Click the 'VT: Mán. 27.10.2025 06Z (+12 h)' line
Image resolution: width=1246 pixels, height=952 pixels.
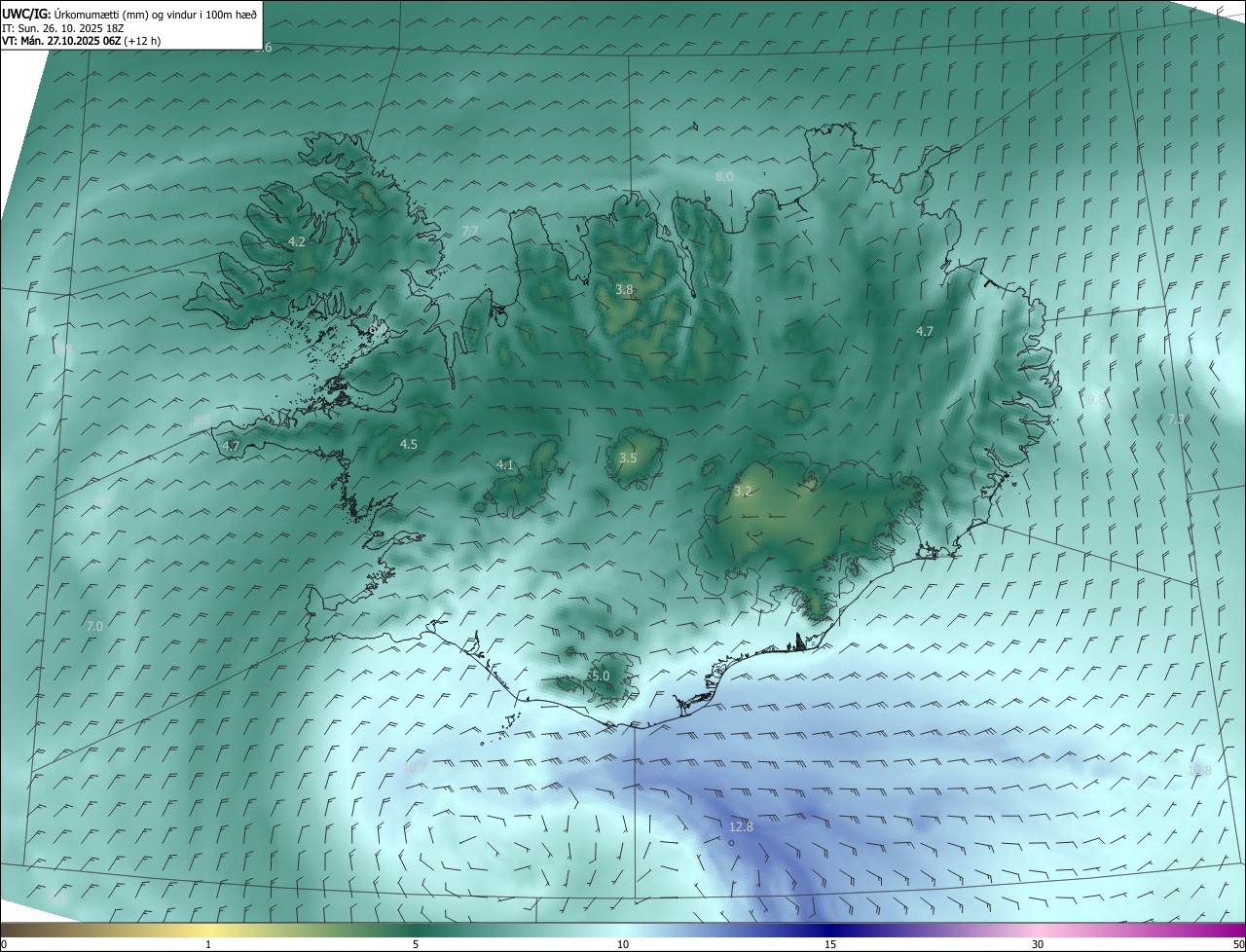[x=81, y=41]
